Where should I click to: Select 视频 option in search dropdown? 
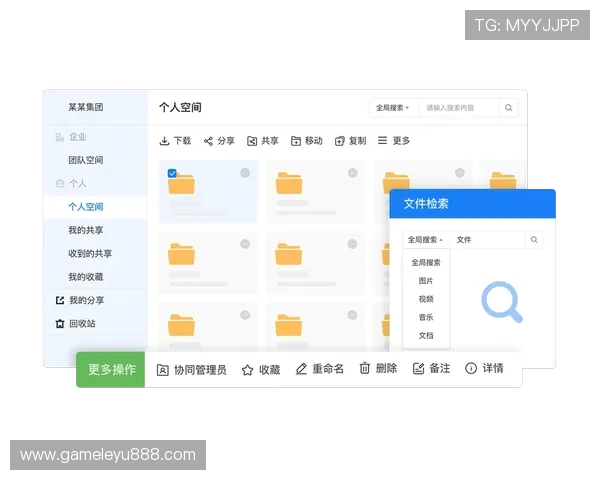[426, 299]
